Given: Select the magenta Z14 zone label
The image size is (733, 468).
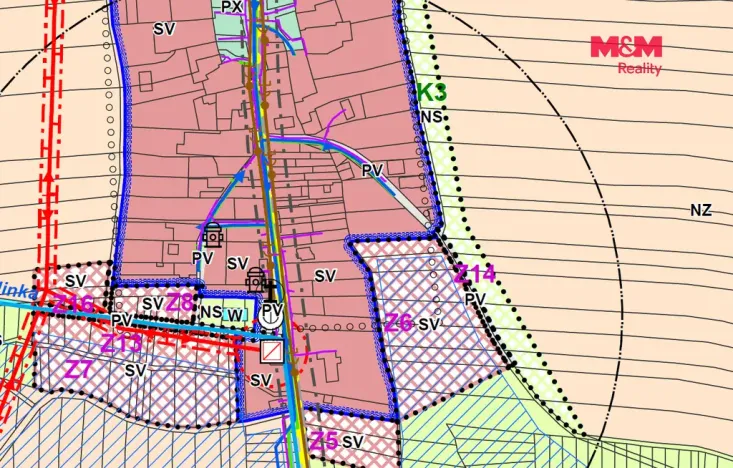Looking at the screenshot, I should (x=474, y=274).
